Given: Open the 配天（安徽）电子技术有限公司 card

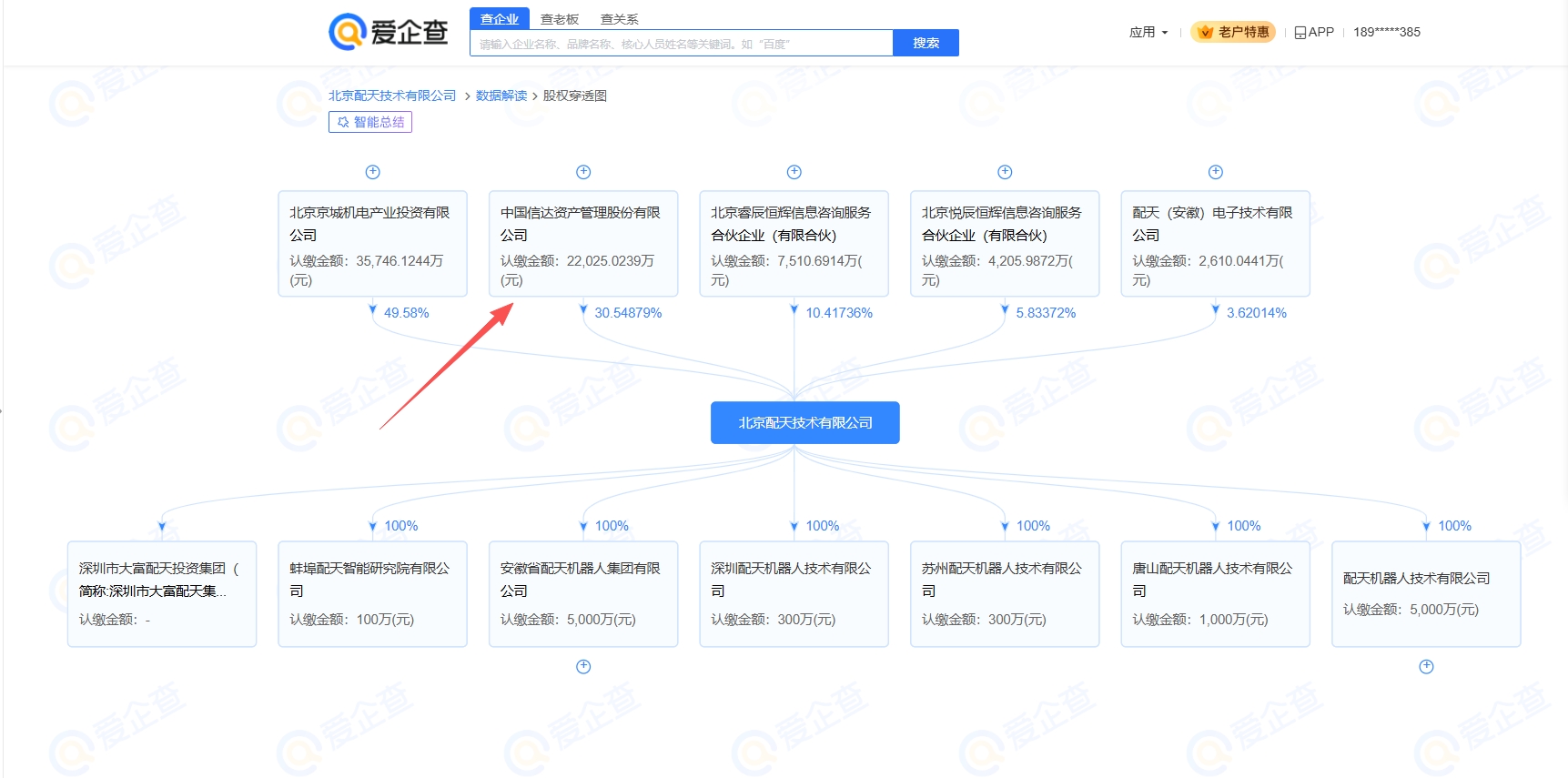Looking at the screenshot, I should [1215, 244].
